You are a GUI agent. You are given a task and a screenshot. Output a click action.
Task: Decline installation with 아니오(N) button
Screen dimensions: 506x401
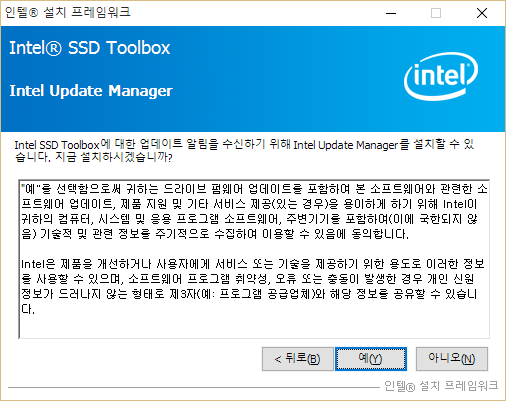[452, 359]
